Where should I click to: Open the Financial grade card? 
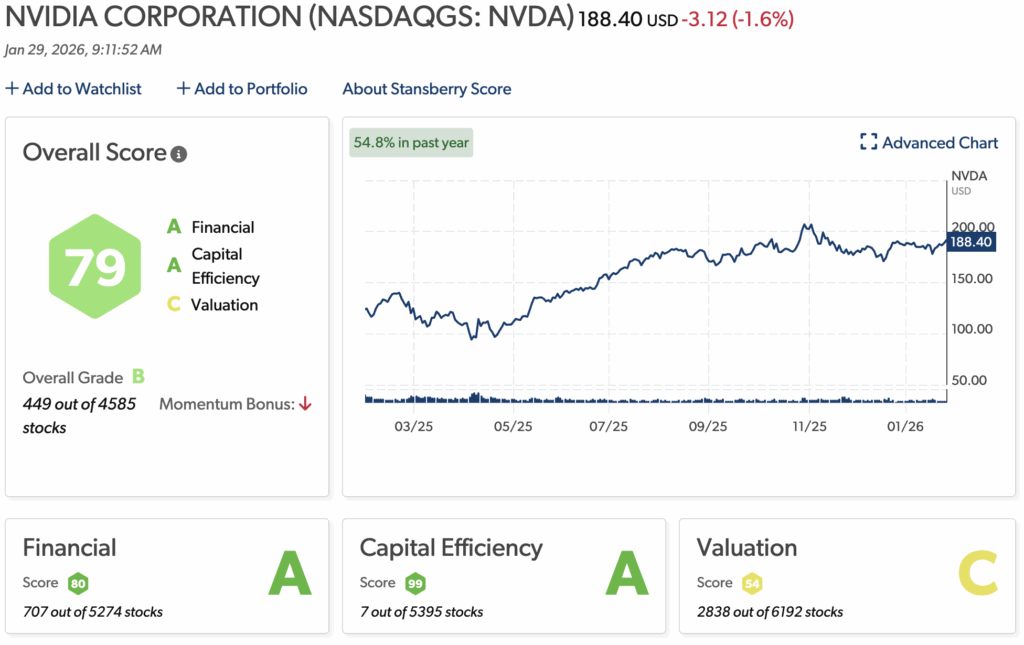[167, 576]
